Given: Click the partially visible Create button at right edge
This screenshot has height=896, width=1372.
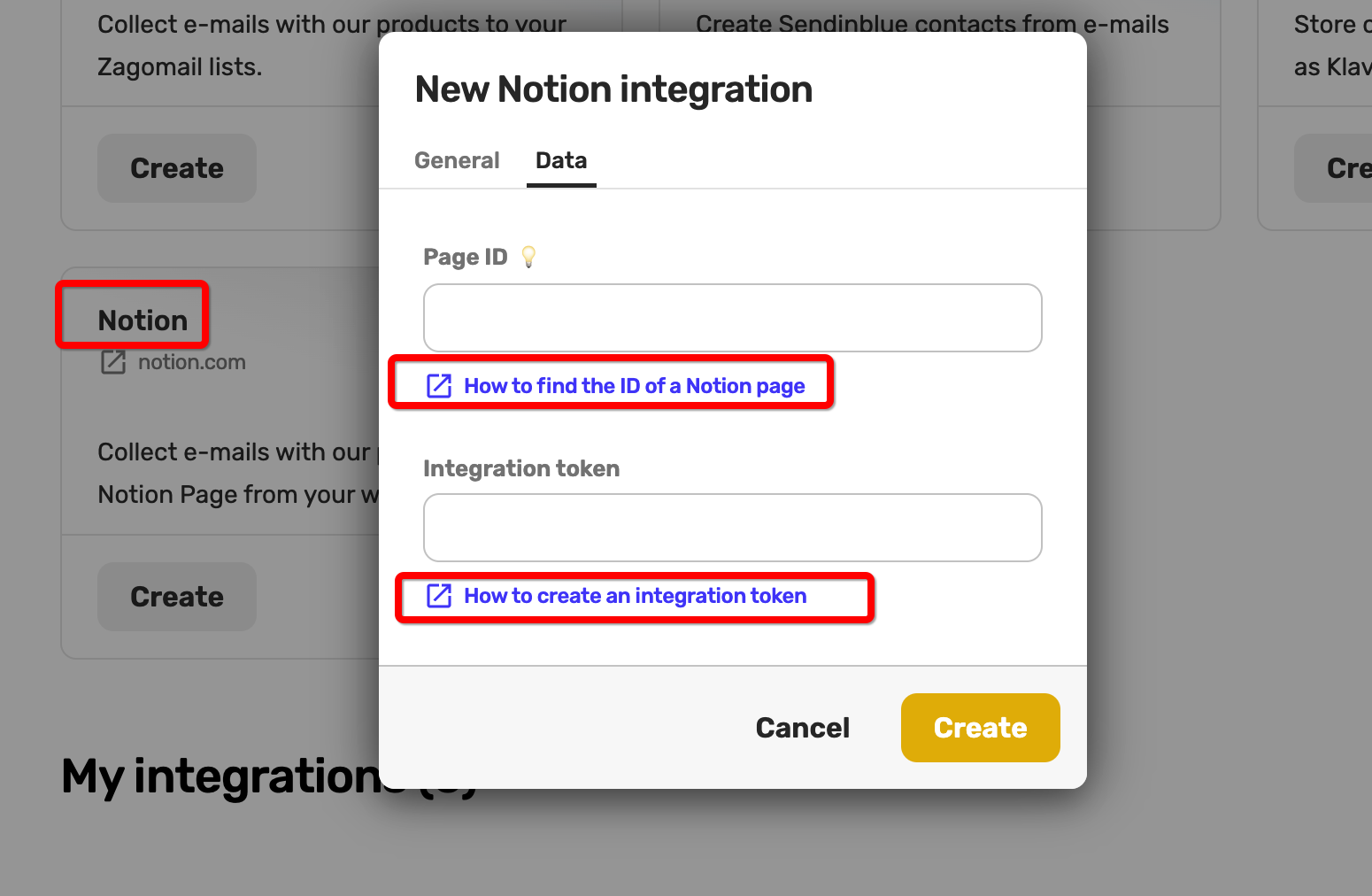Looking at the screenshot, I should (1335, 168).
